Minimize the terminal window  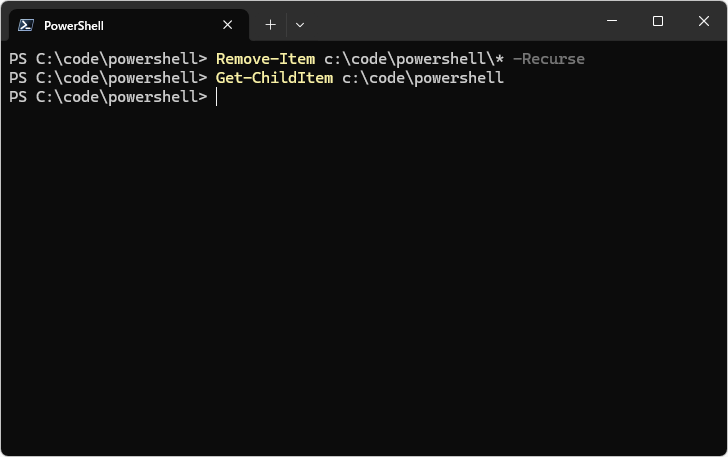pyautogui.click(x=612, y=21)
